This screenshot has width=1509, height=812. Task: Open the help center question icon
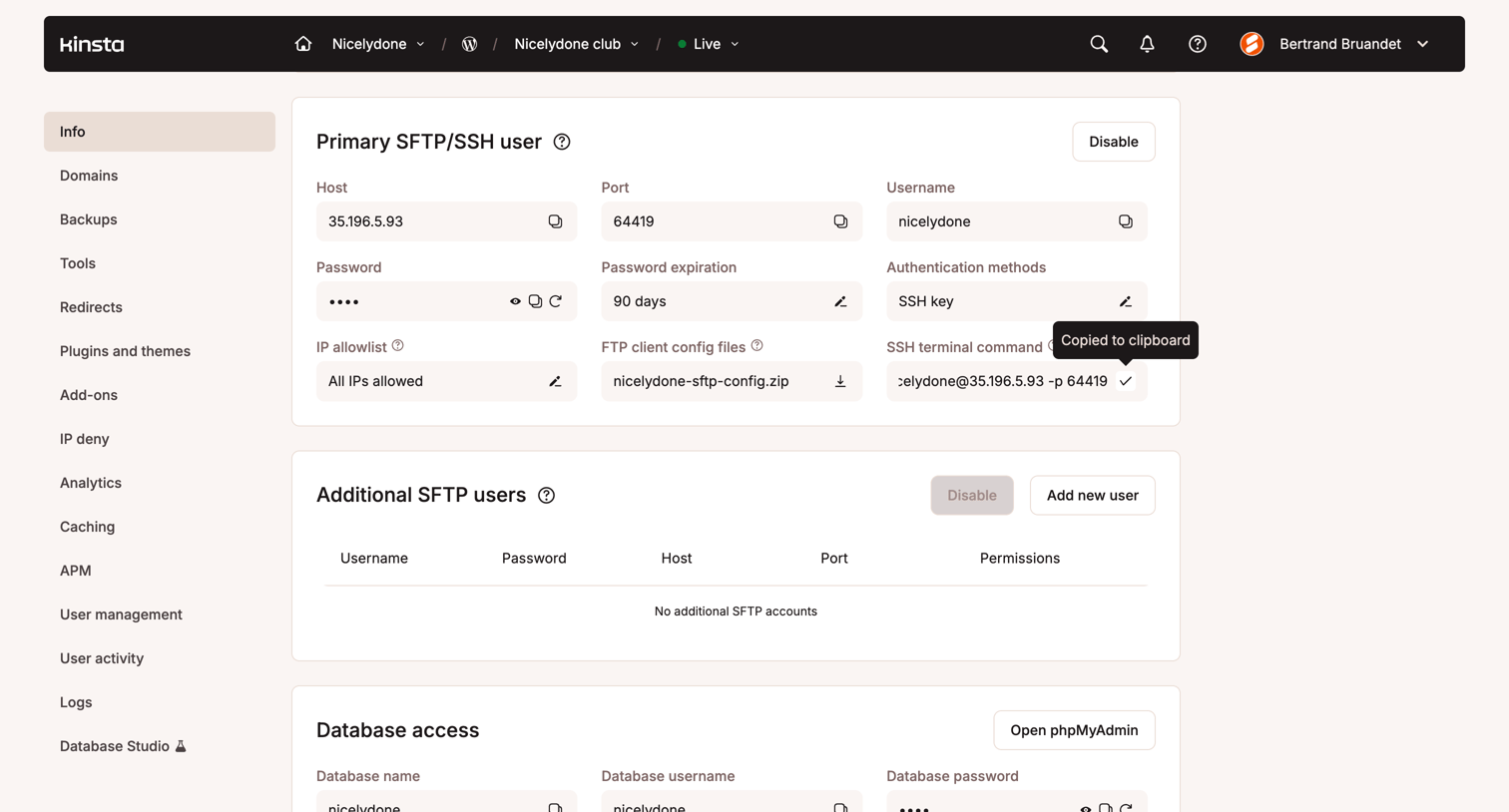[1198, 44]
